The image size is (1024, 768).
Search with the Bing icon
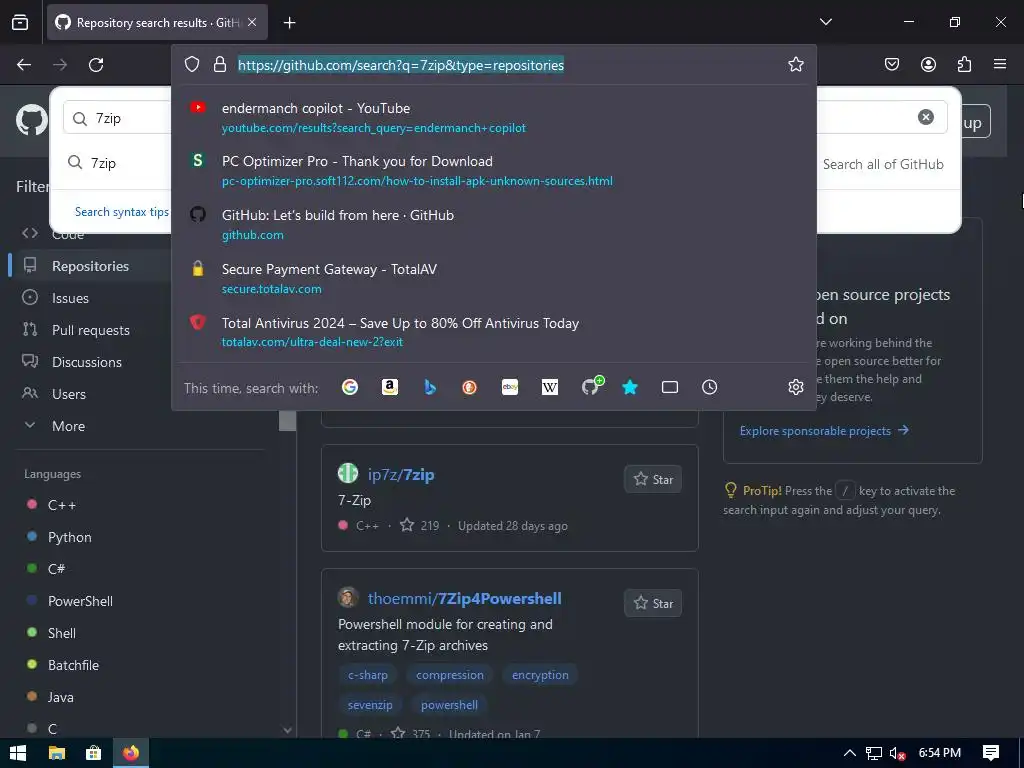[x=430, y=387]
